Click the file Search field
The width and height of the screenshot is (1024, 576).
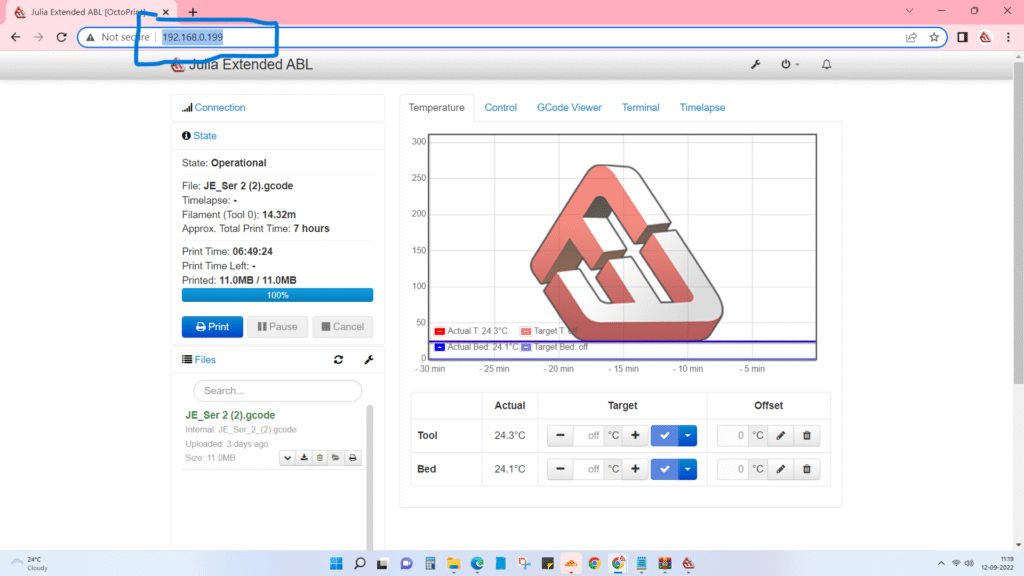pyautogui.click(x=277, y=391)
